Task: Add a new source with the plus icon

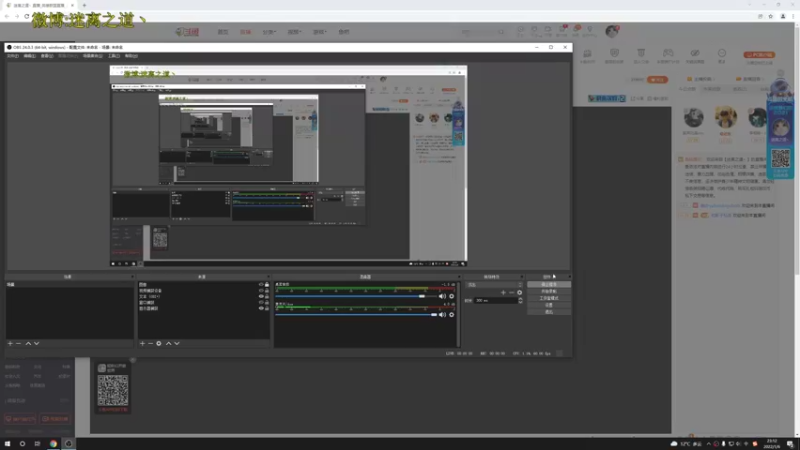Action: point(142,343)
